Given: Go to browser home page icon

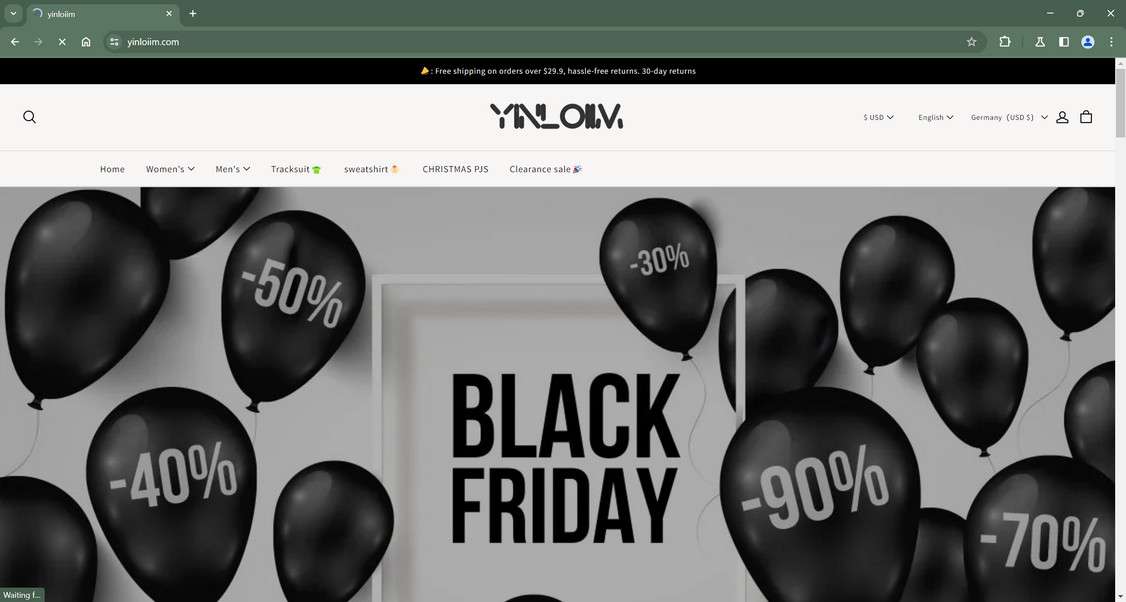Looking at the screenshot, I should [86, 42].
